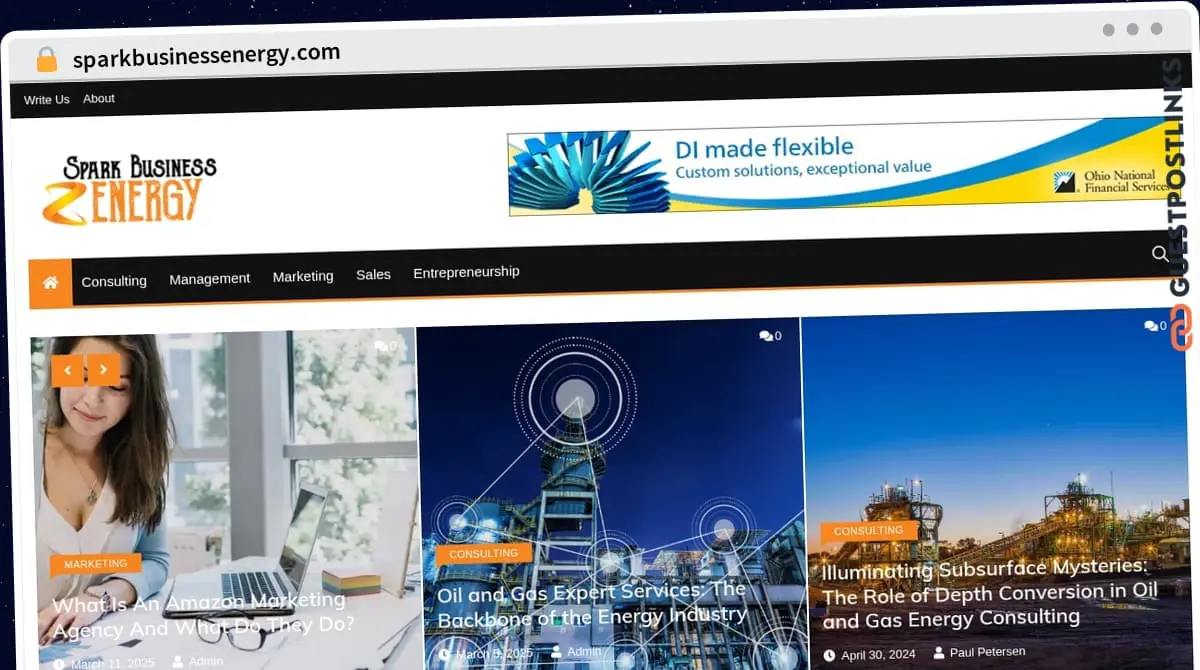Click clock icon beside April 30, 2024
The image size is (1200, 670).
click(829, 655)
